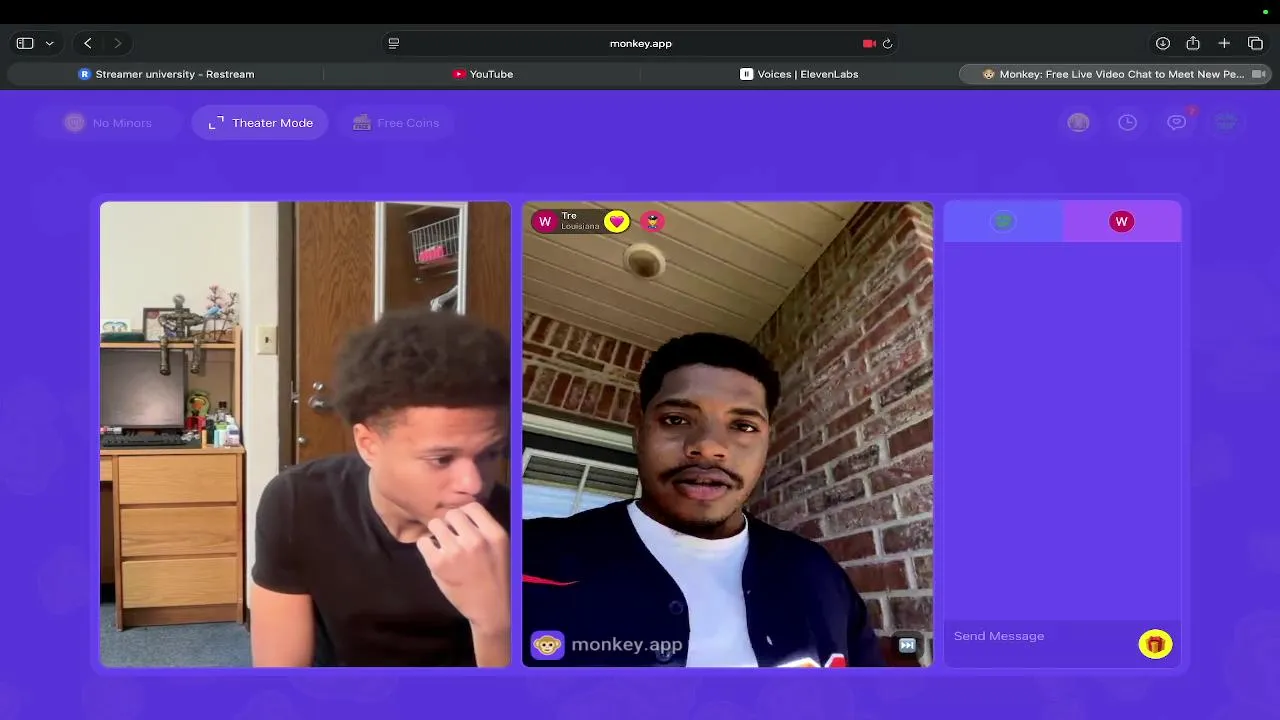Click the Send Message input field
Screen dimensions: 1280x720
1040,636
